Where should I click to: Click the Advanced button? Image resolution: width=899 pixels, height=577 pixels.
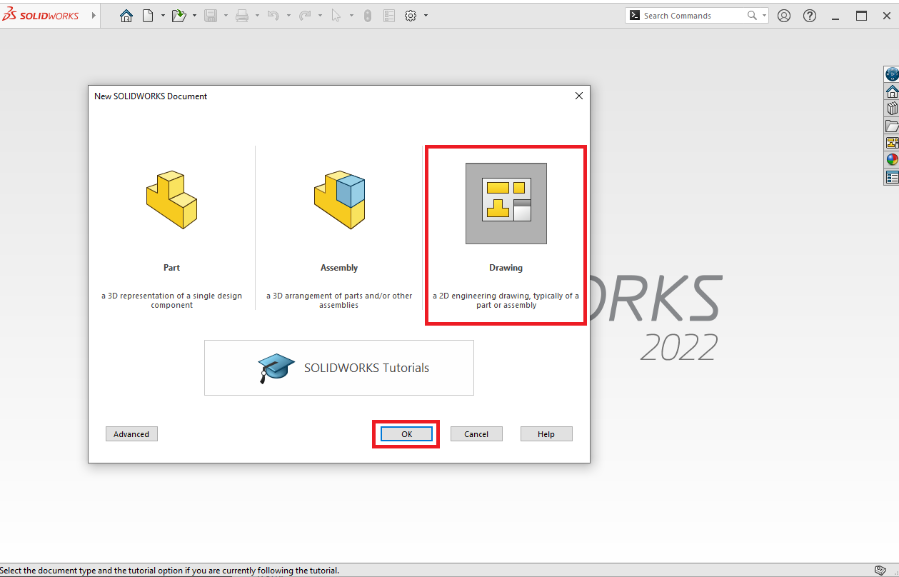pyautogui.click(x=131, y=434)
